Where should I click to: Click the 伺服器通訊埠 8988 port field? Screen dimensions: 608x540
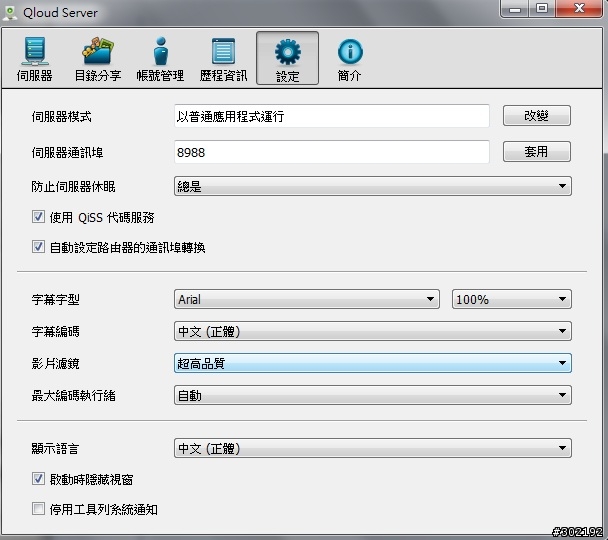pos(332,152)
